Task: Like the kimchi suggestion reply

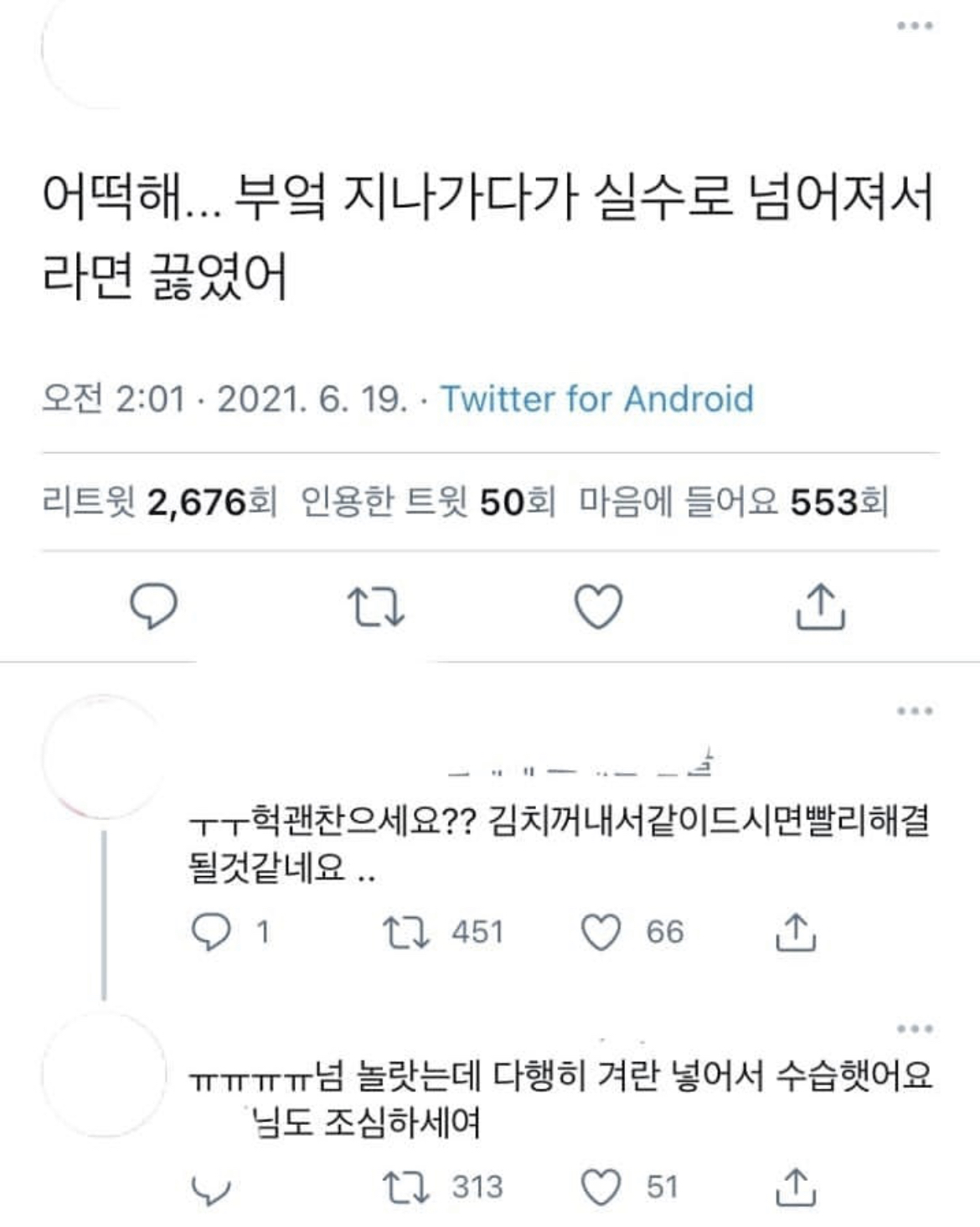Action: coord(601,931)
